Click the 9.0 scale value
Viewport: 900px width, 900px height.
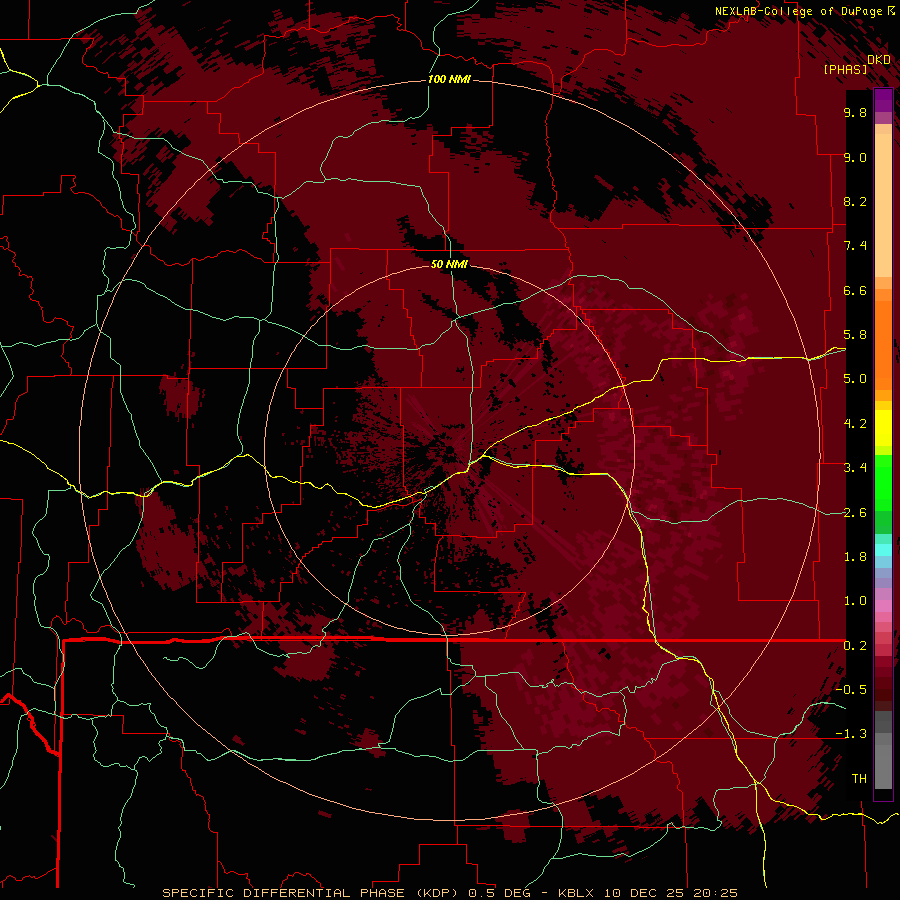pos(855,157)
